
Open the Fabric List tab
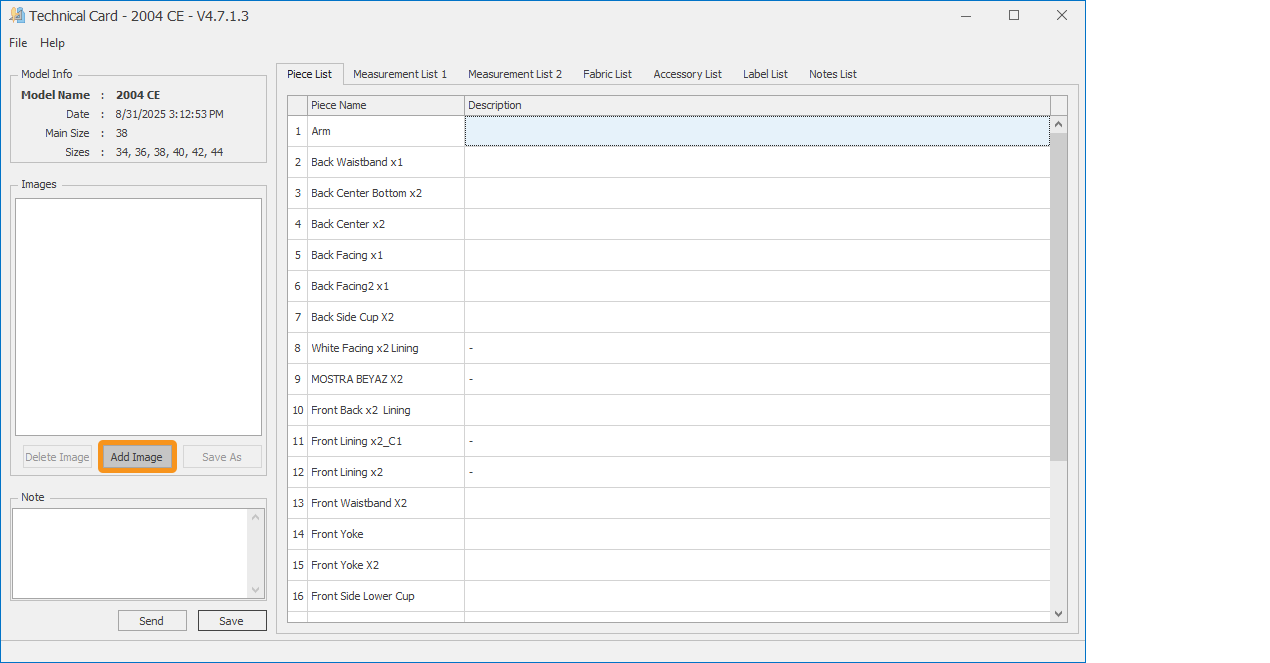click(607, 74)
